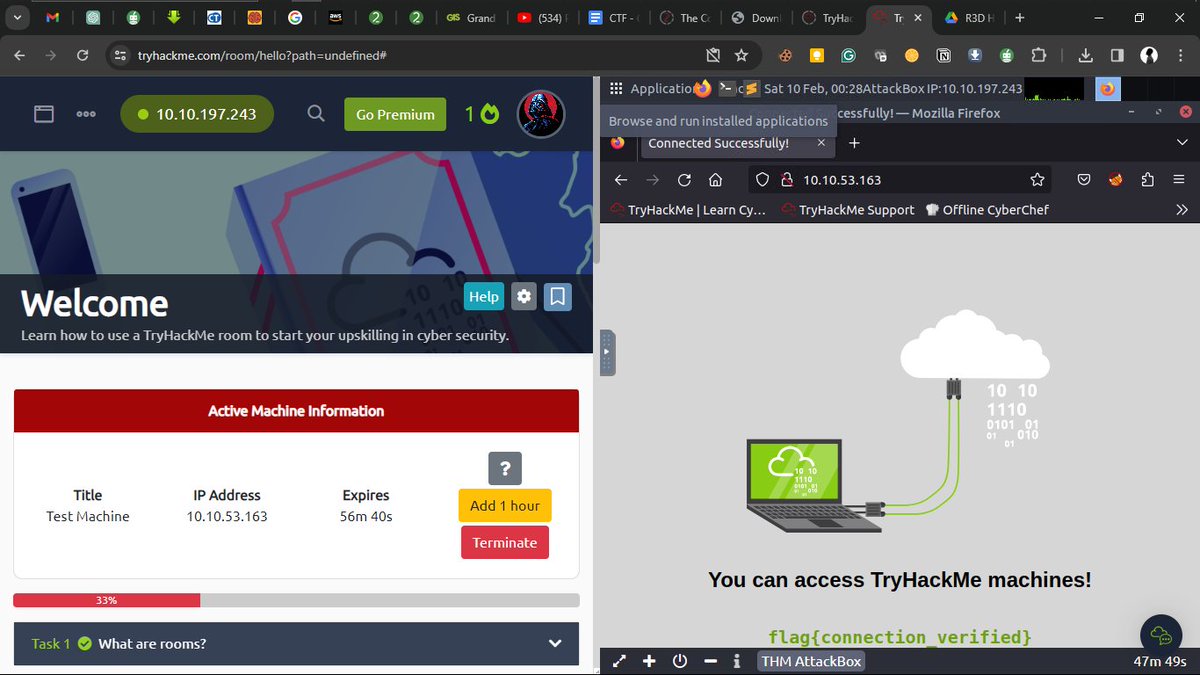
Task: Open the Google tab in Chrome
Action: pyautogui.click(x=294, y=17)
